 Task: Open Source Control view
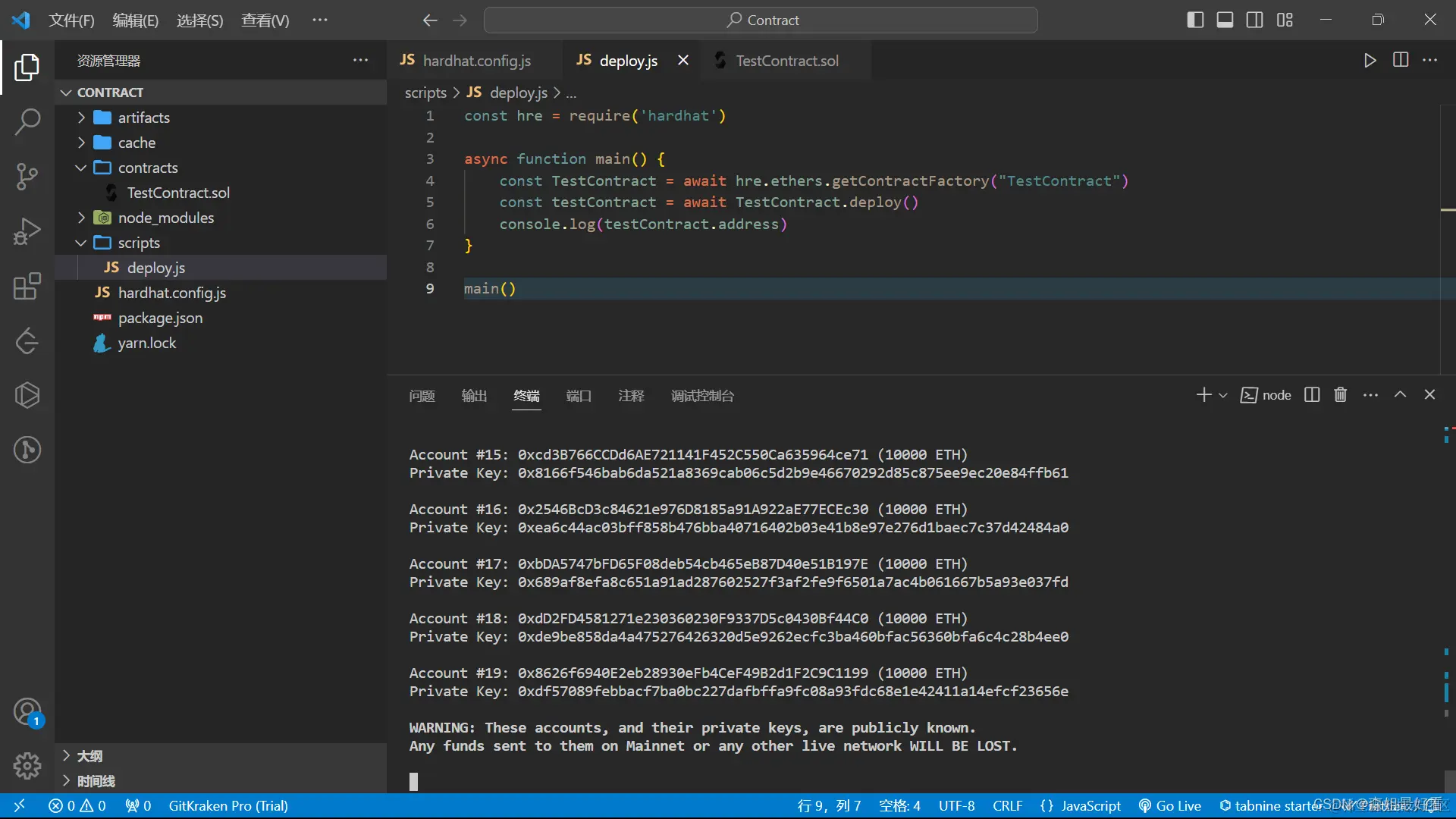pyautogui.click(x=27, y=176)
